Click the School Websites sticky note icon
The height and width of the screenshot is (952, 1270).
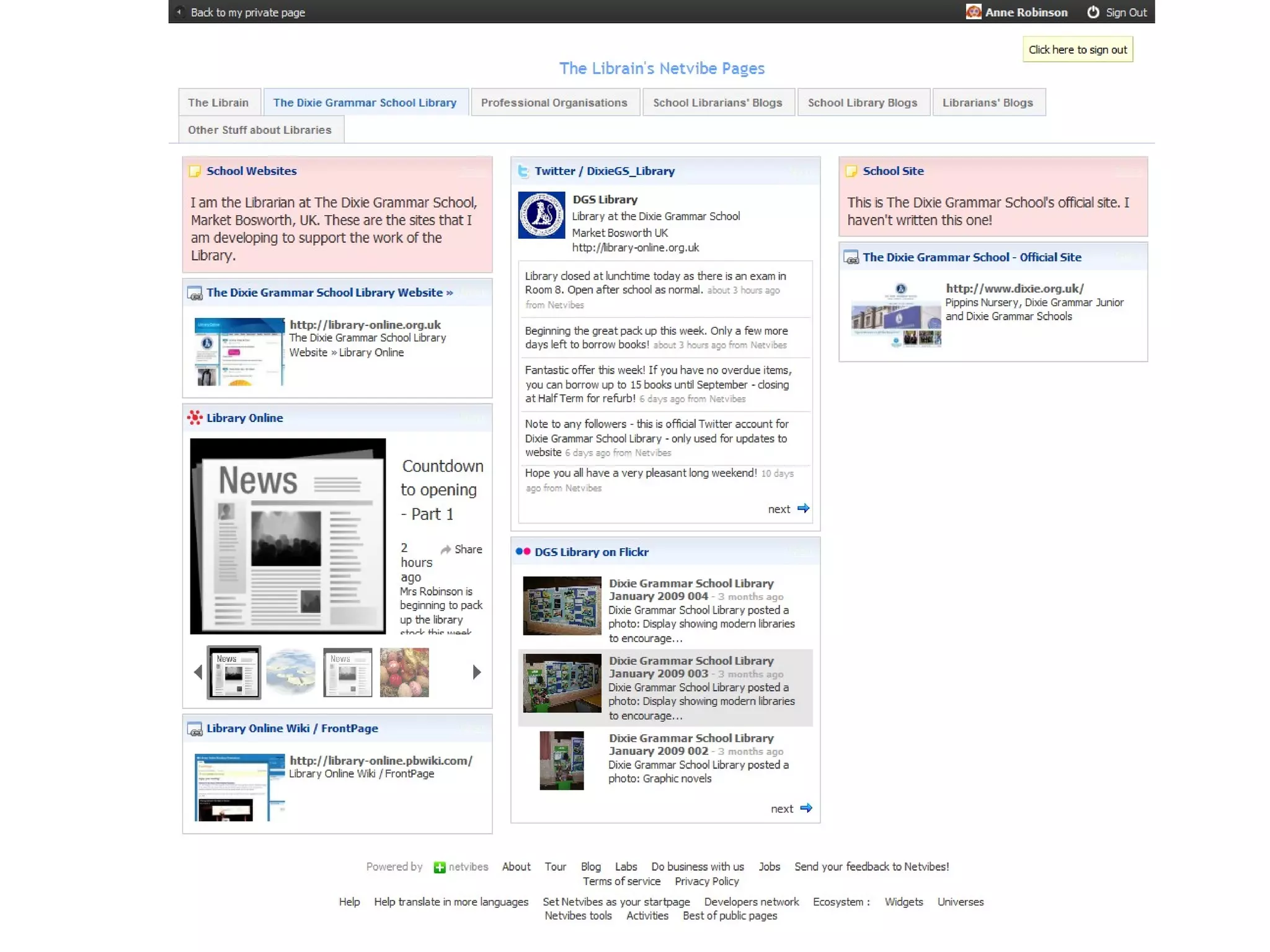tap(195, 171)
